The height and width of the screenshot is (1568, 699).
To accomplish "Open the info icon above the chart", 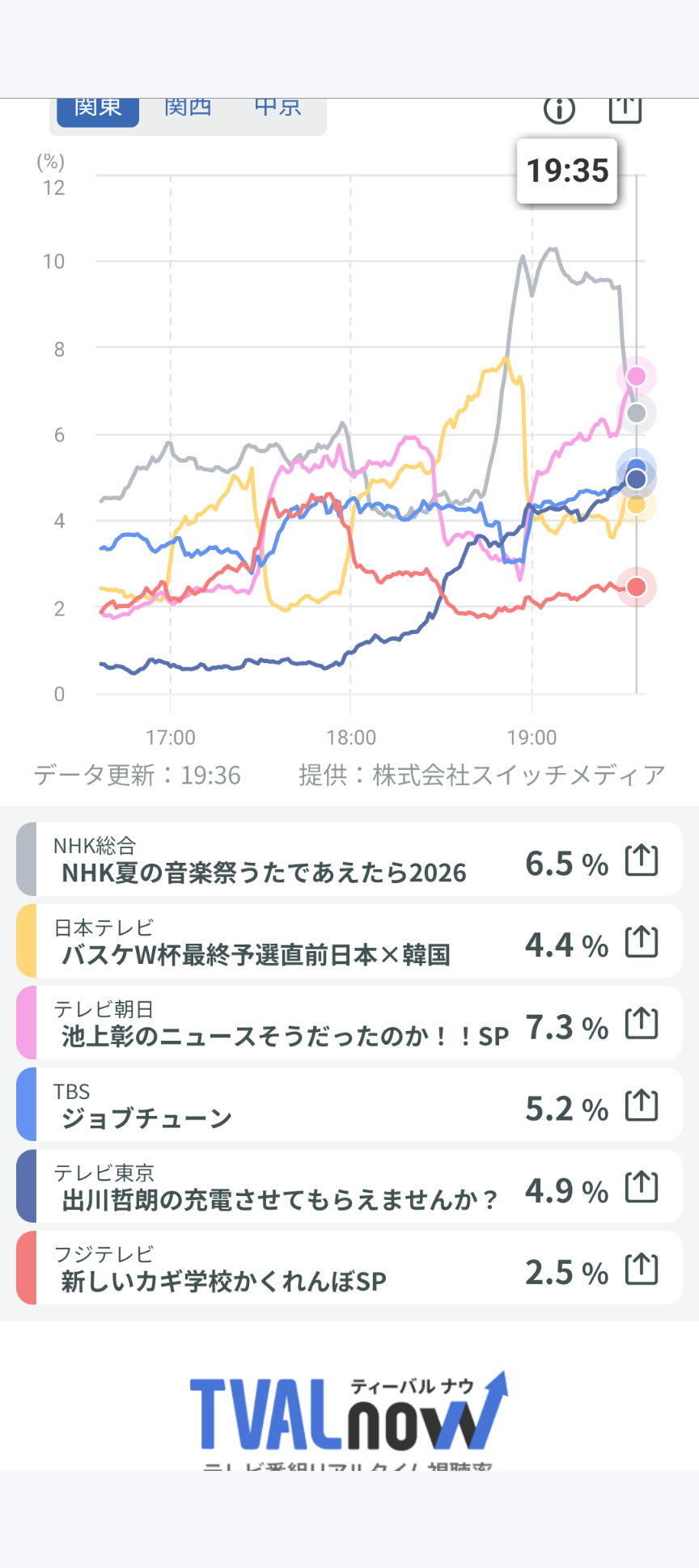I will [559, 109].
